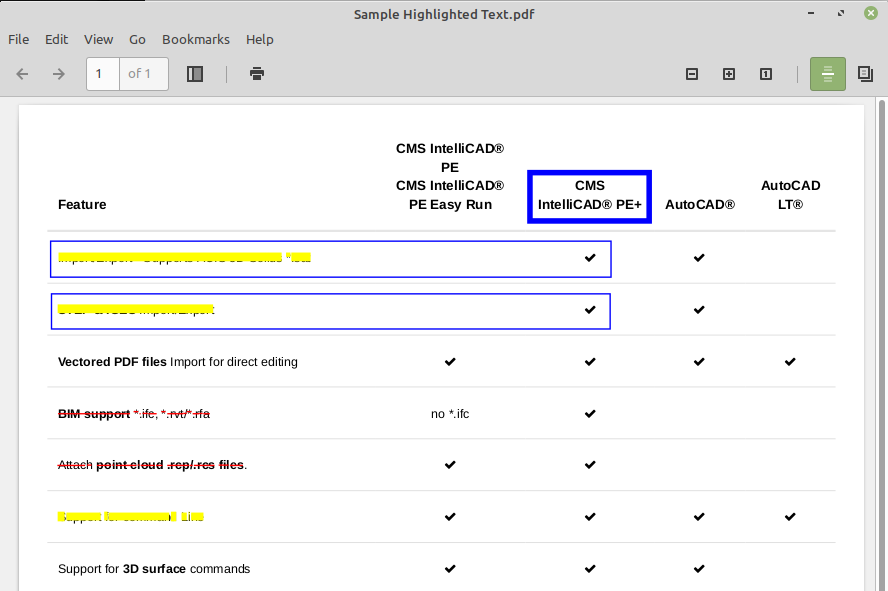
Task: Open the File menu
Action: (19, 40)
